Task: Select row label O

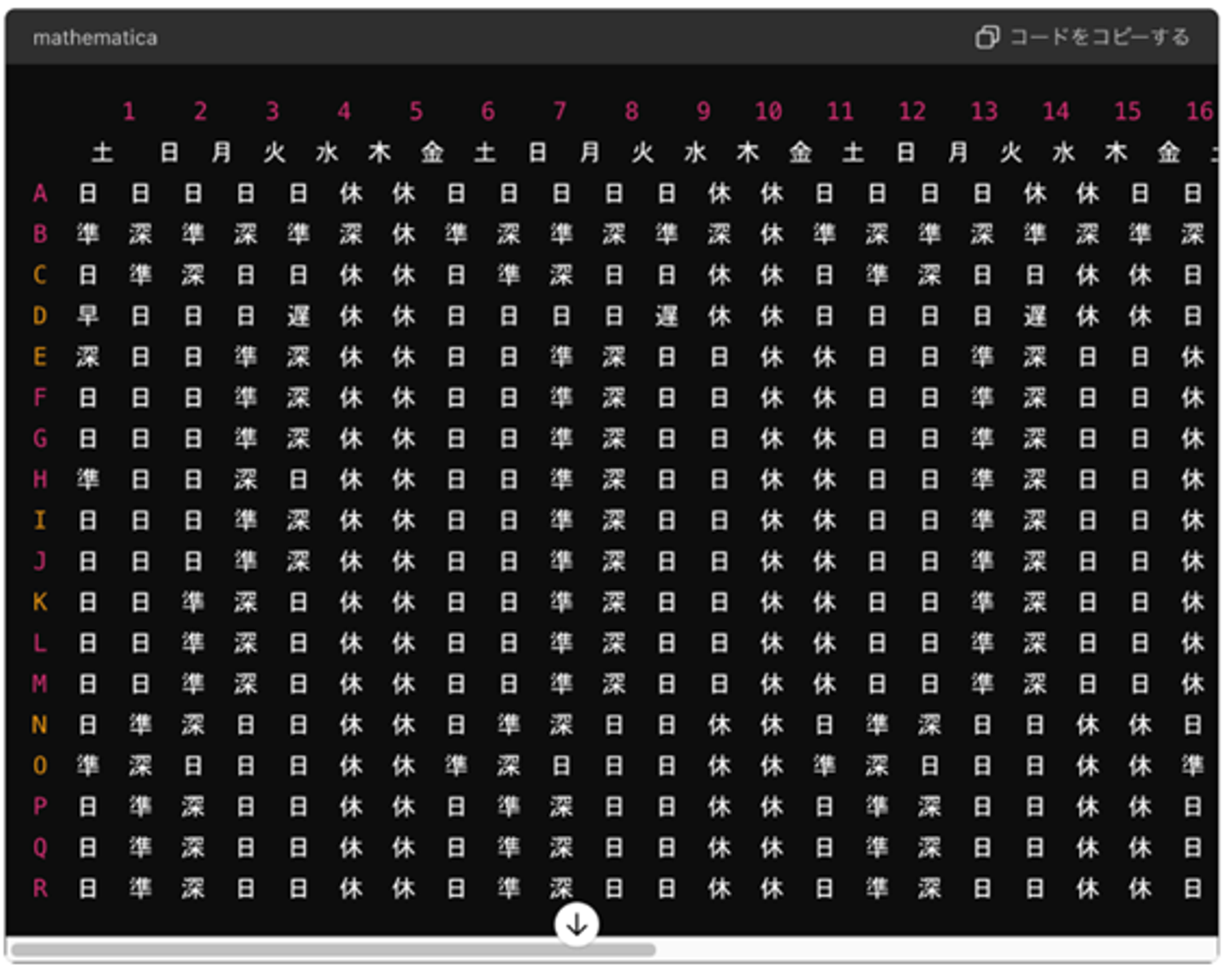Action: click(x=39, y=765)
